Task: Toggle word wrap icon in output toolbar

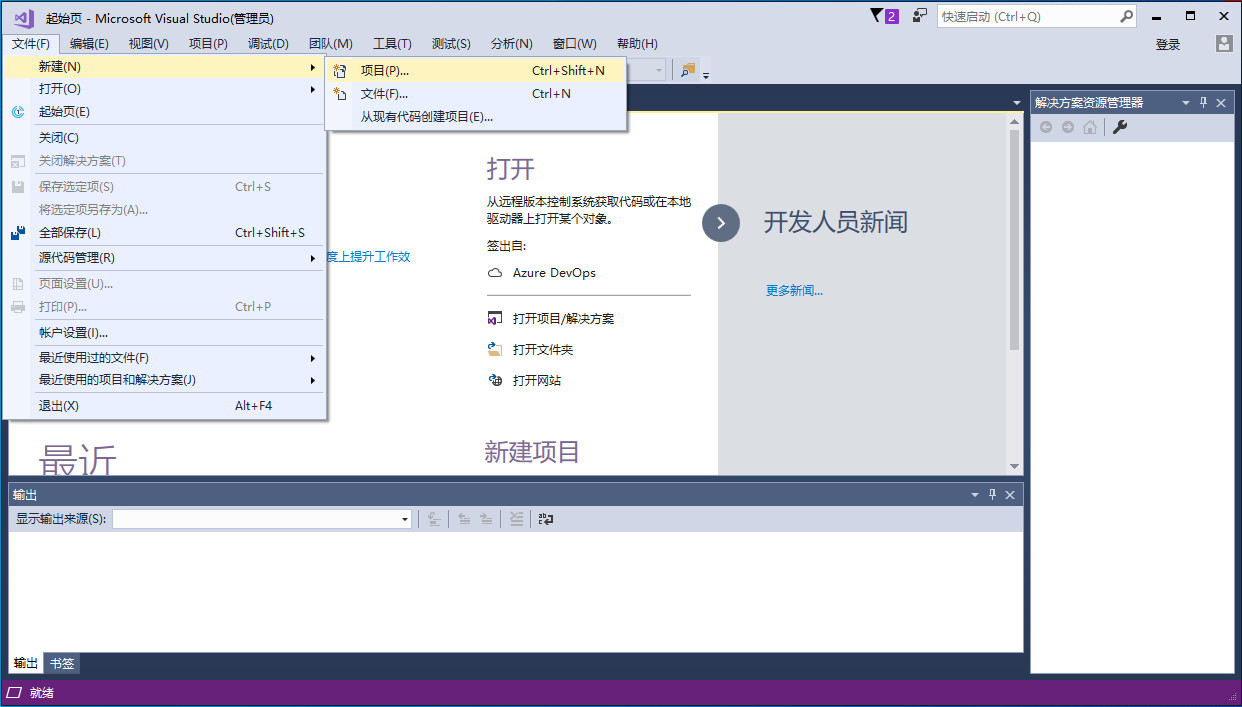Action: tap(546, 519)
